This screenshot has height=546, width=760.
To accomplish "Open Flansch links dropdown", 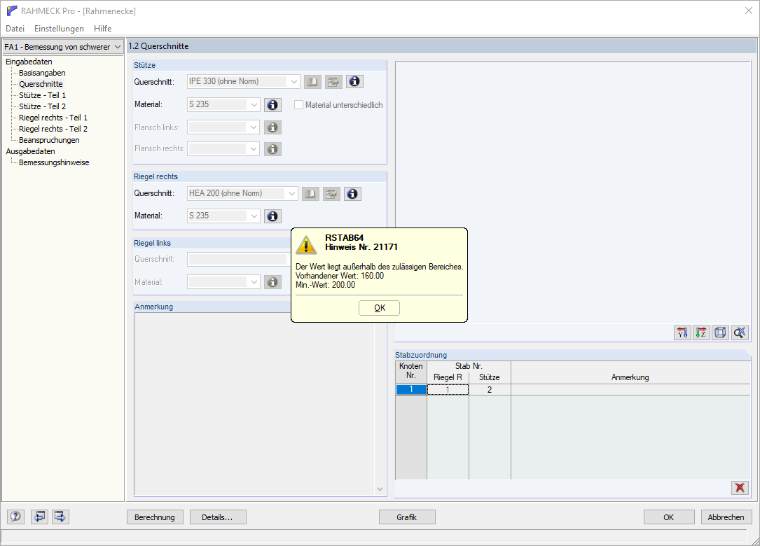I will (253, 128).
